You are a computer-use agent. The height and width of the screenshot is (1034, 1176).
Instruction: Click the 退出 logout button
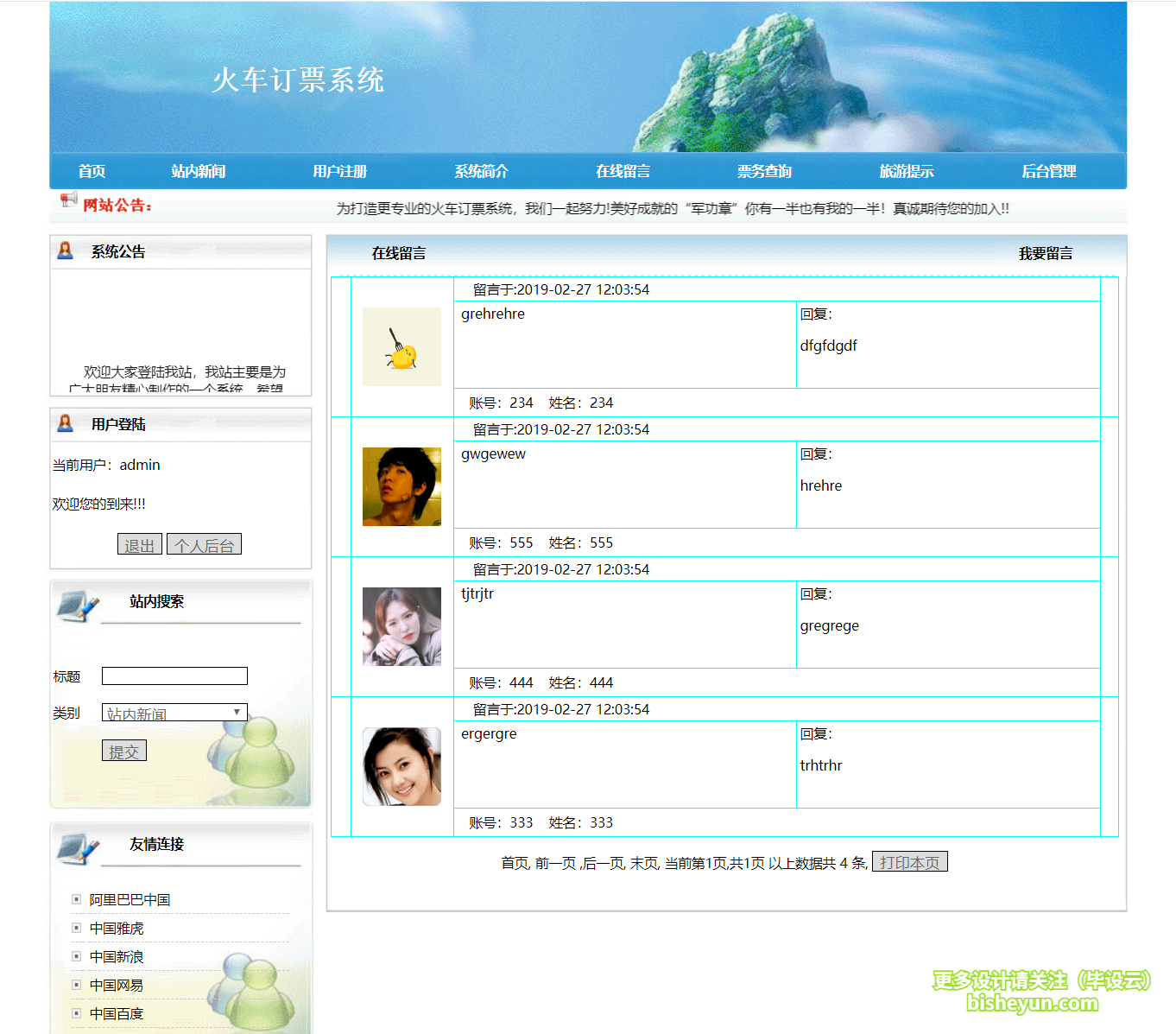coord(139,543)
